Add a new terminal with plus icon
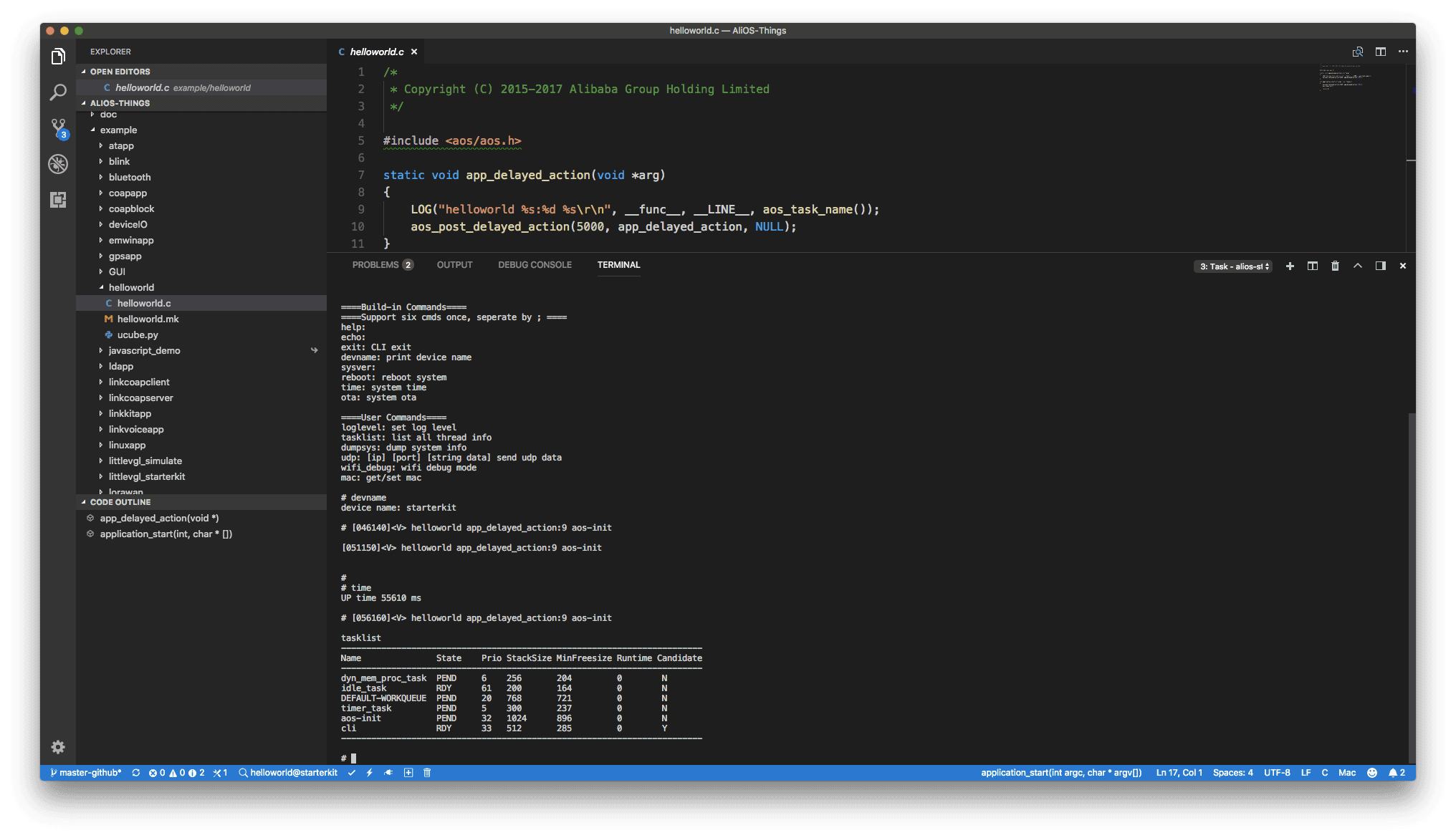This screenshot has width=1456, height=838. pyautogui.click(x=1290, y=266)
